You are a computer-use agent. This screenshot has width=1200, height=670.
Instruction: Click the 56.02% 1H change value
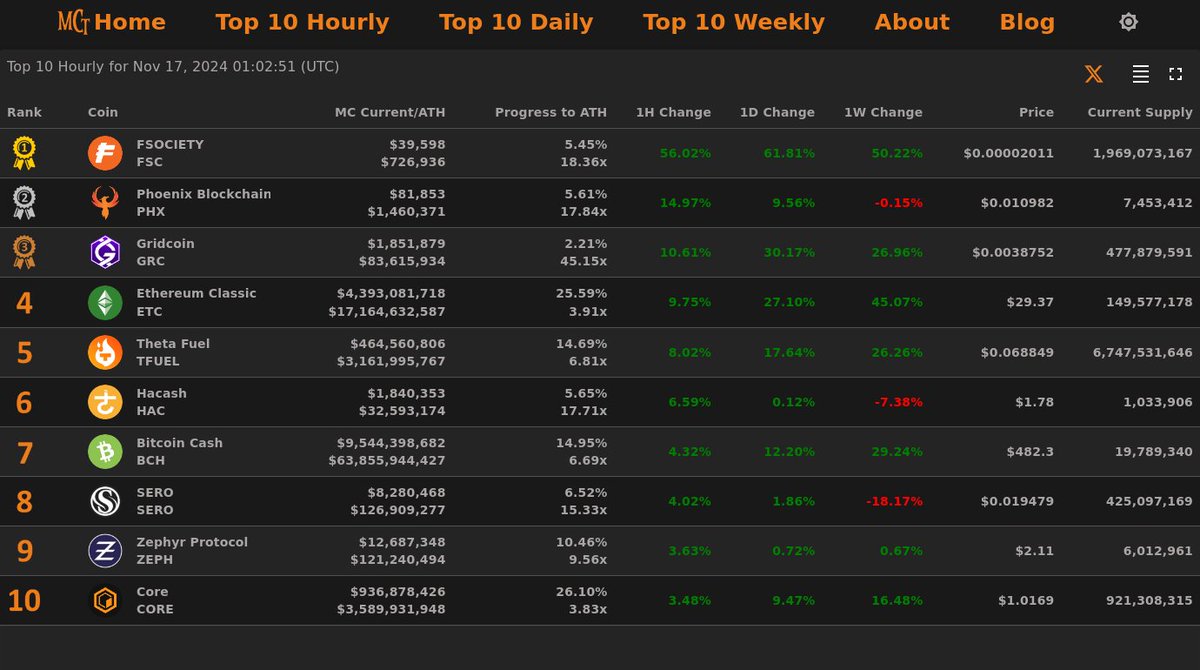[x=685, y=153]
